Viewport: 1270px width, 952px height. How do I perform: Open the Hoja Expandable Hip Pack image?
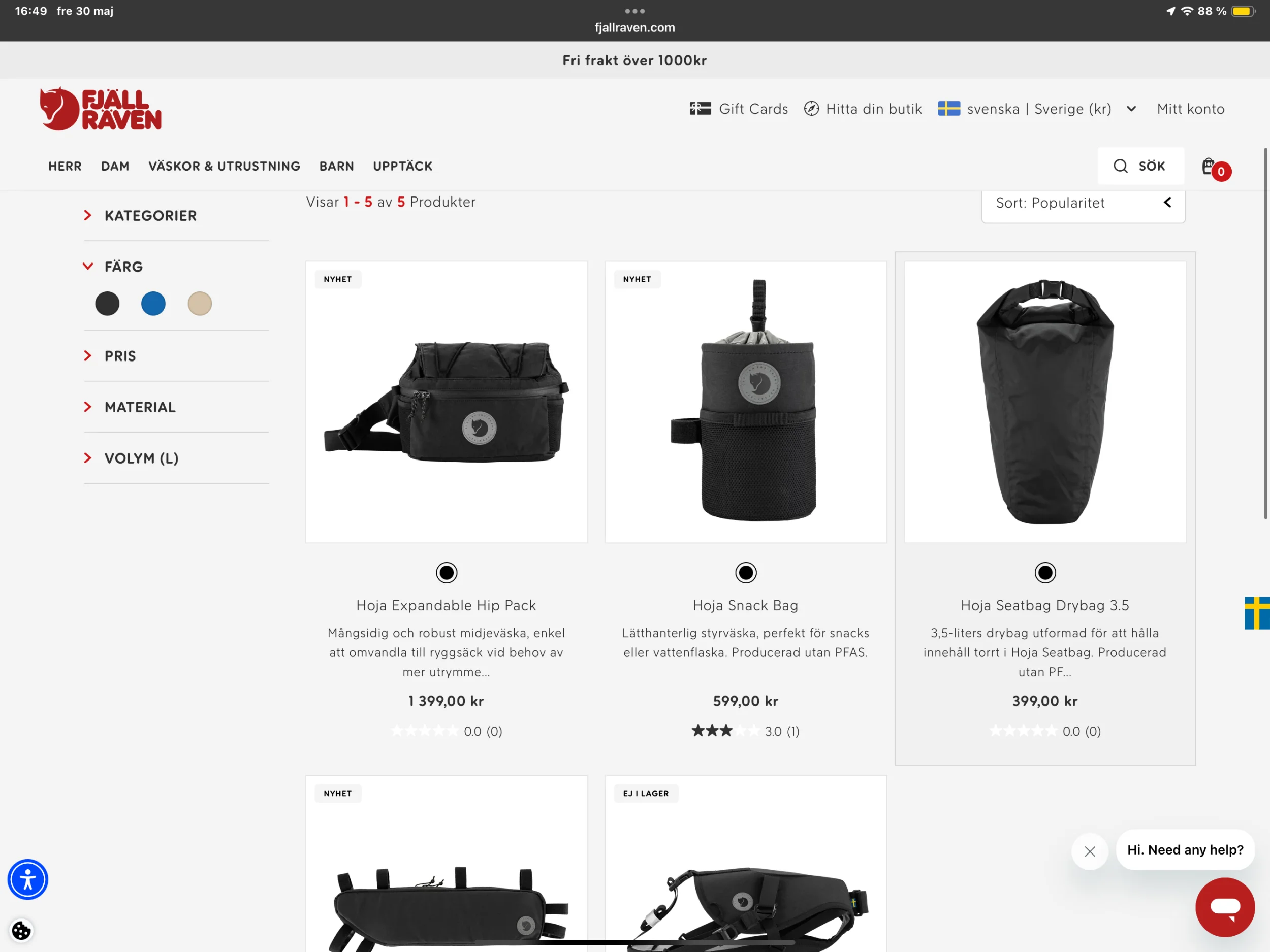pos(446,402)
